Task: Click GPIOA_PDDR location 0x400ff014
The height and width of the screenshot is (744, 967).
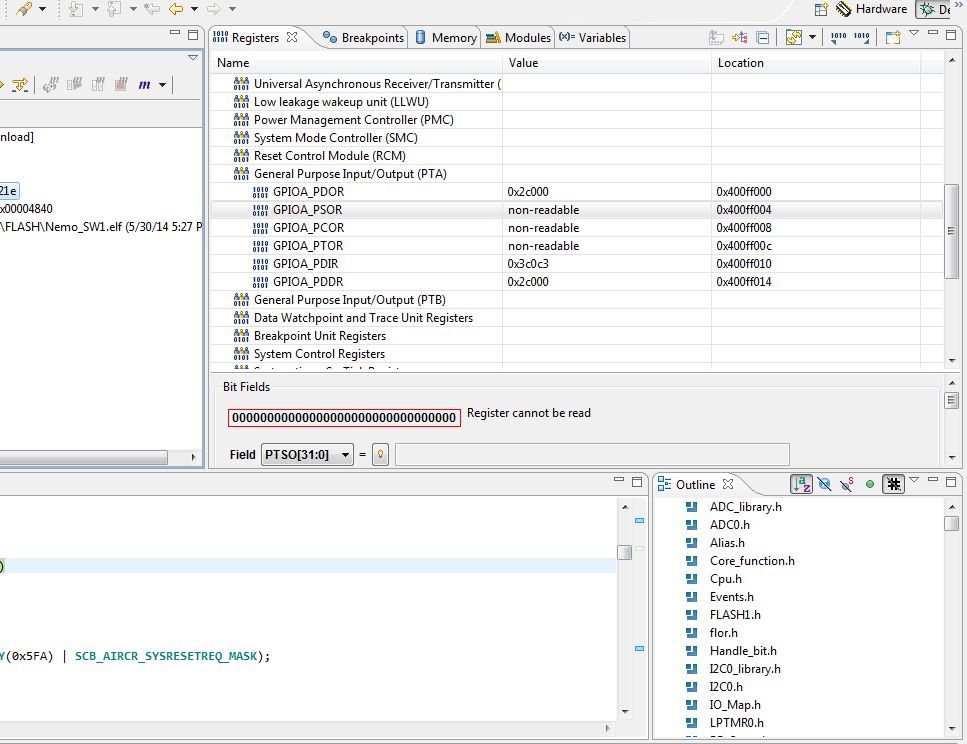Action: pyautogui.click(x=744, y=282)
